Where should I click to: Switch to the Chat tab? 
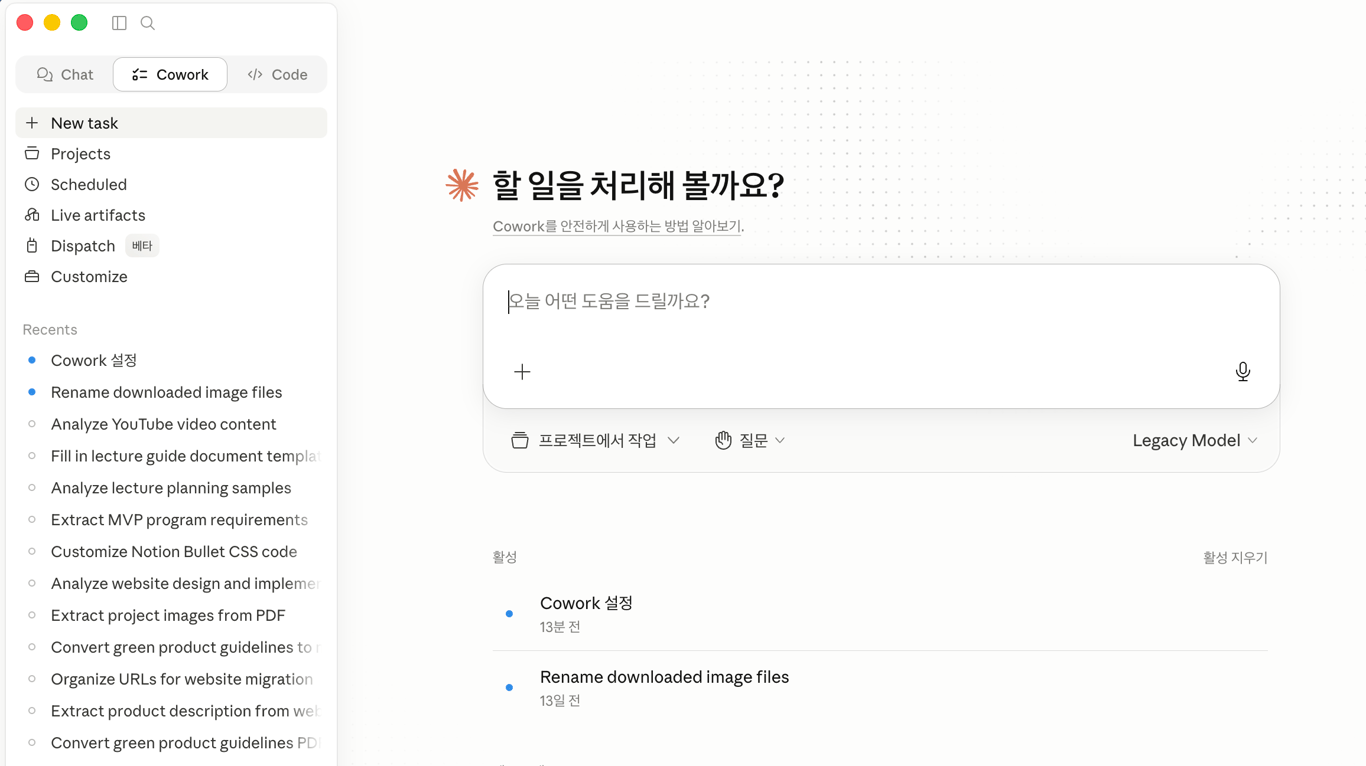[x=65, y=75]
